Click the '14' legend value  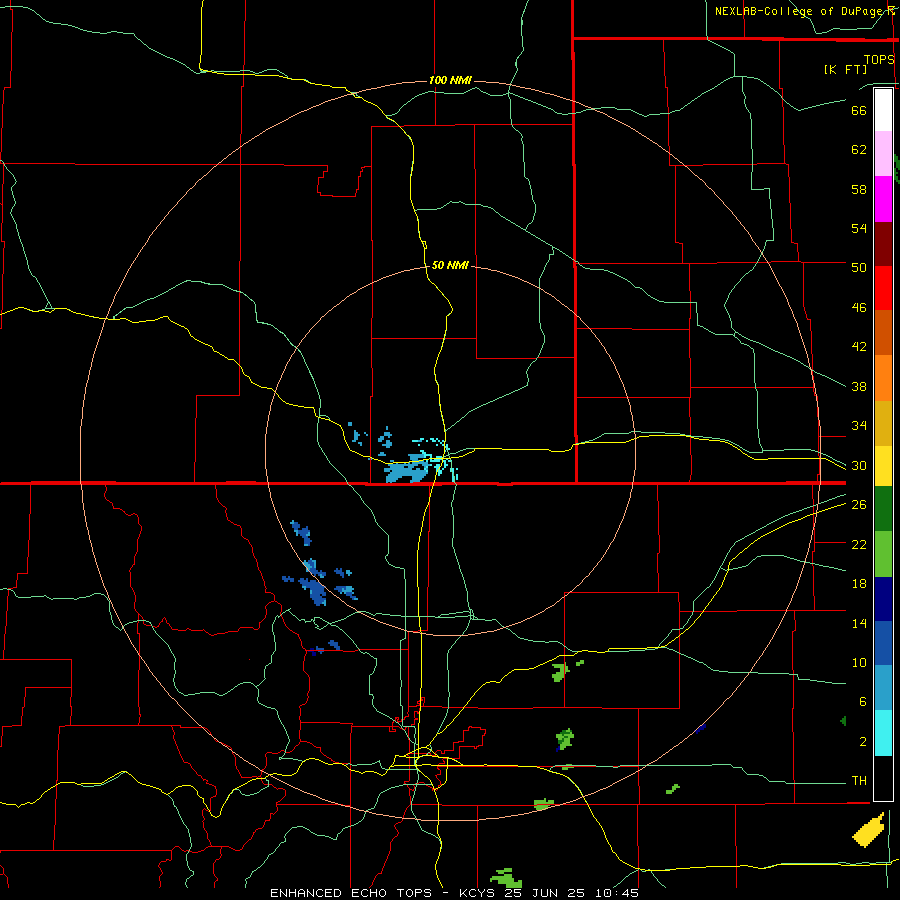pos(859,623)
